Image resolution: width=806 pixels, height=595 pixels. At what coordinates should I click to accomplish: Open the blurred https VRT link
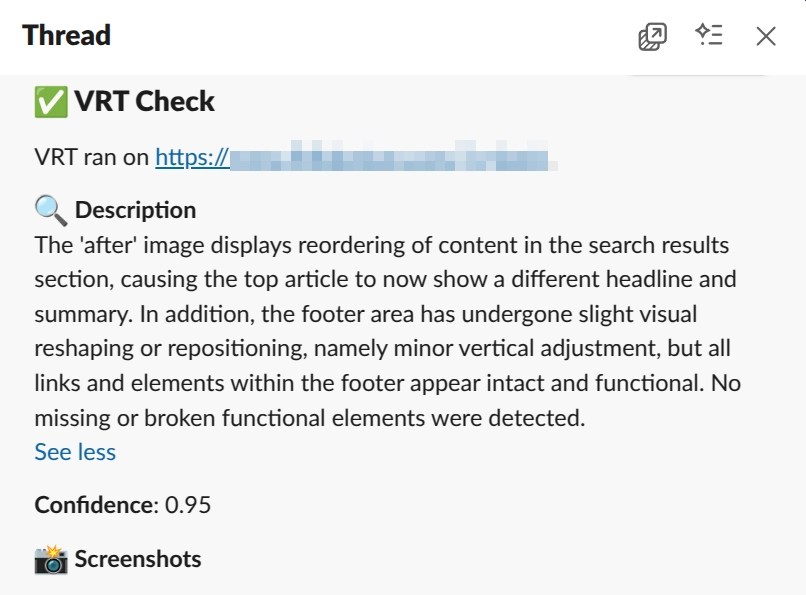(x=353, y=157)
